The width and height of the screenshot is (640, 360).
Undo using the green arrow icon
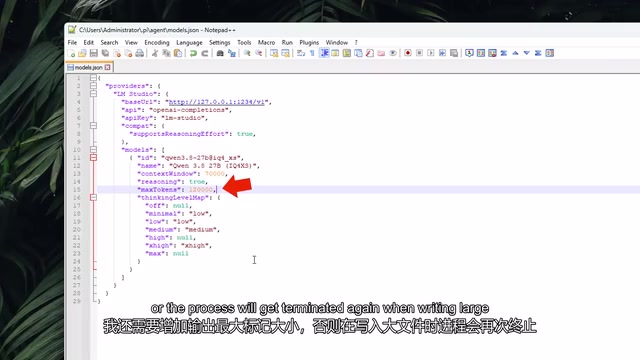pyautogui.click(x=193, y=53)
